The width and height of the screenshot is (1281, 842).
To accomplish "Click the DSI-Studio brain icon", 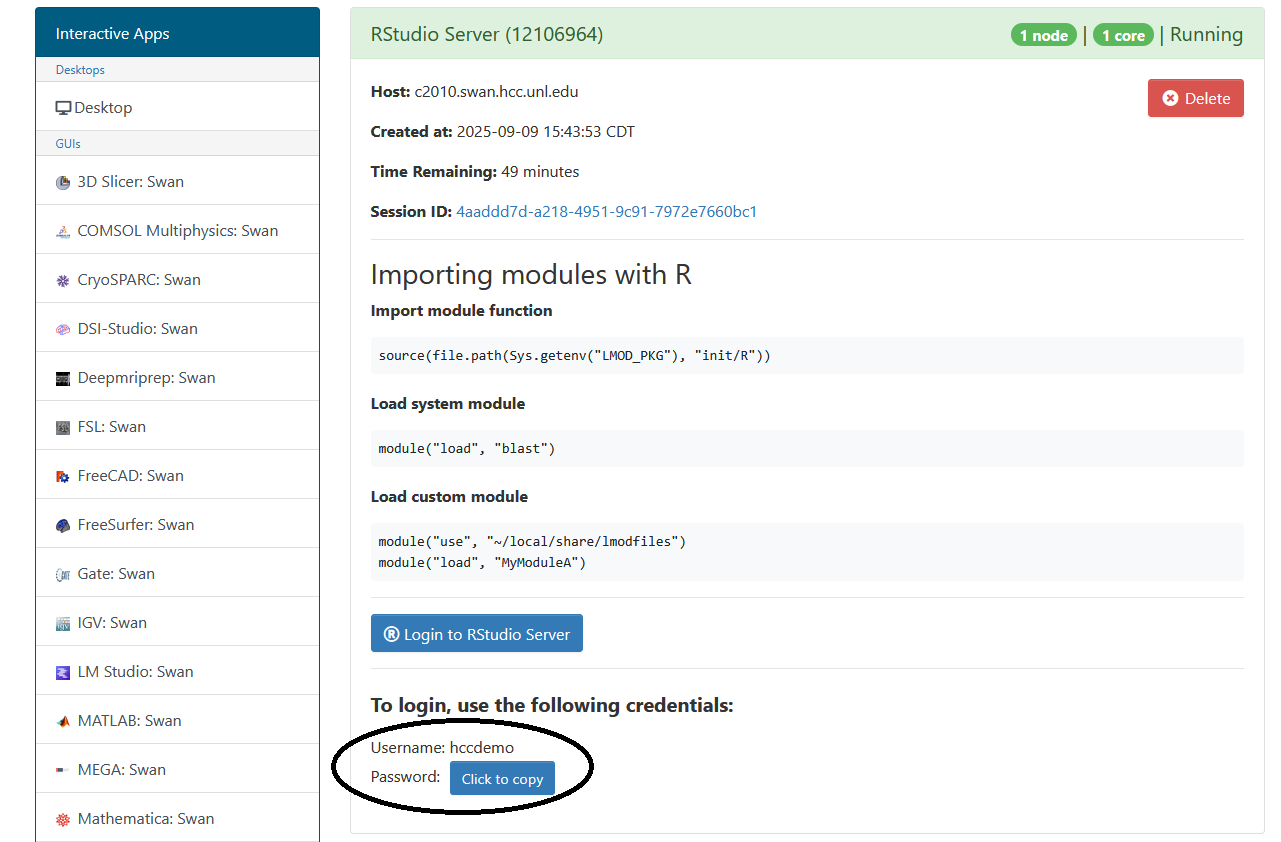I will click(63, 329).
